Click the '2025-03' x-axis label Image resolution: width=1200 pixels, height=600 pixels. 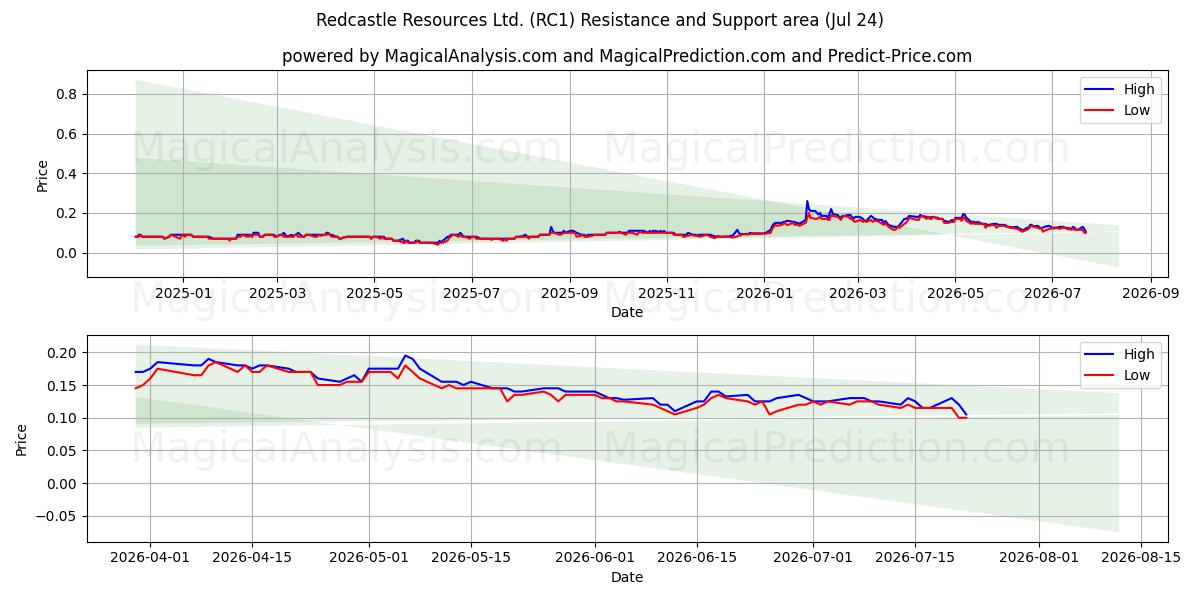tap(276, 294)
